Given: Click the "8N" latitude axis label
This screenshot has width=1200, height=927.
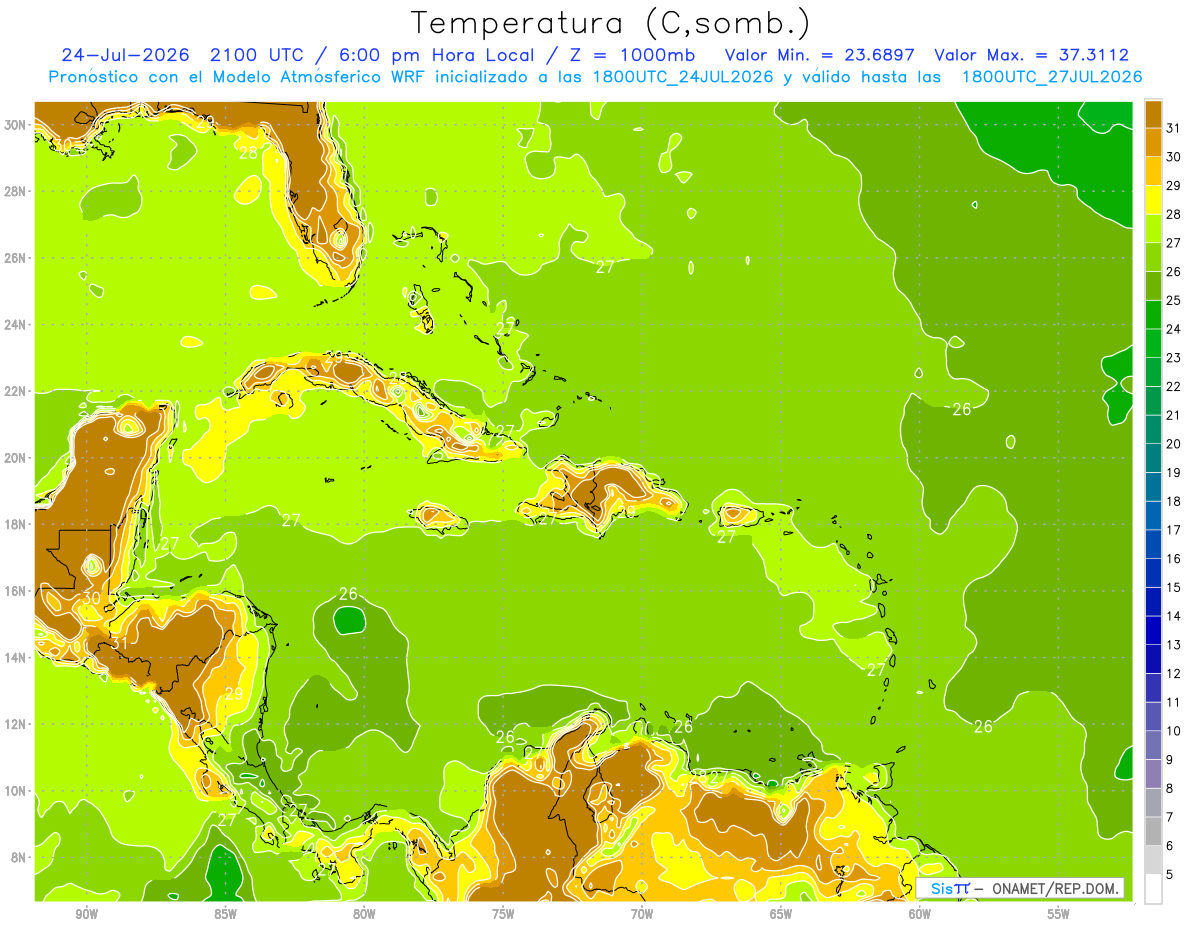Looking at the screenshot, I should coord(19,857).
